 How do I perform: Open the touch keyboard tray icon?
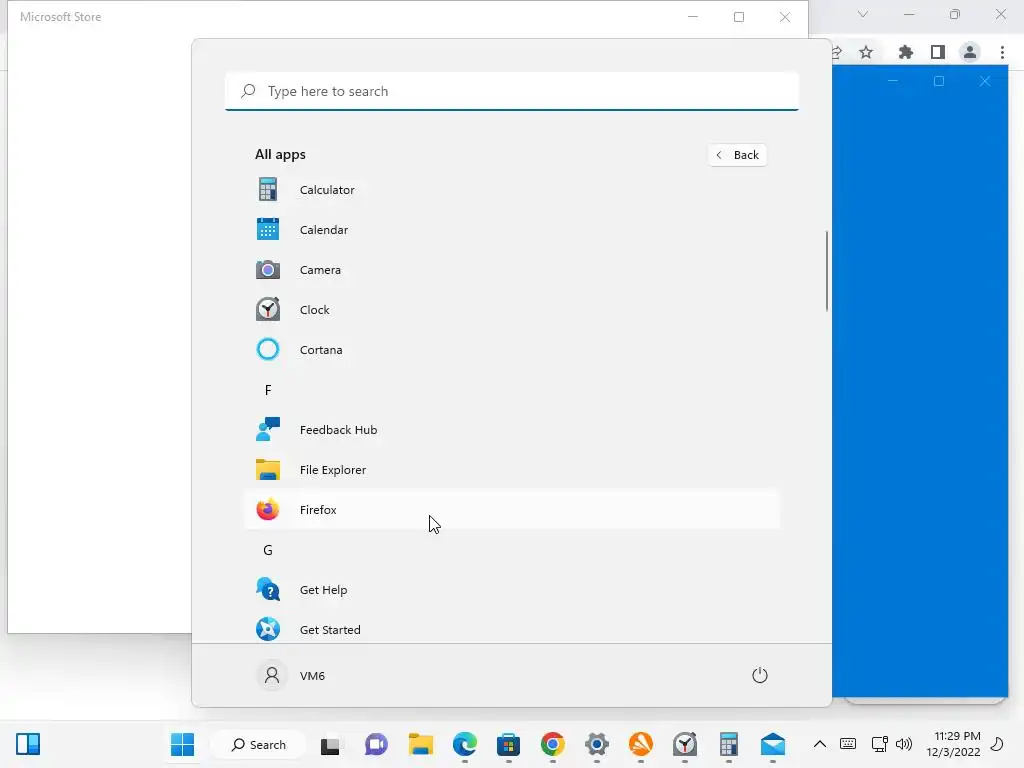848,744
